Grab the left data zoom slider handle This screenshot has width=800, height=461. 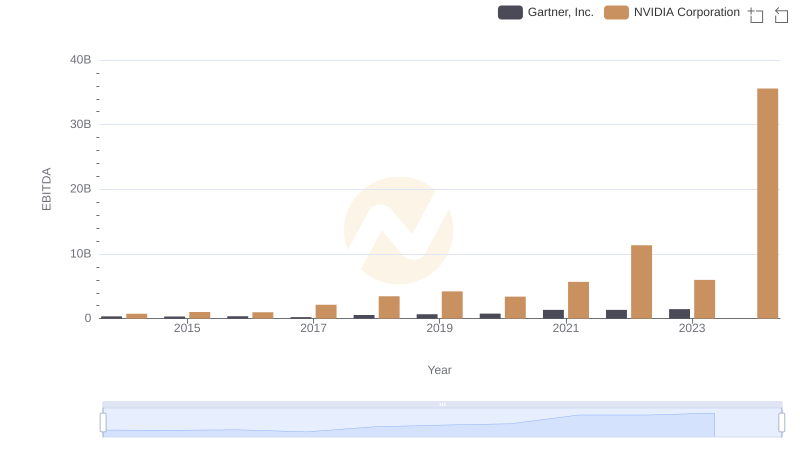click(x=103, y=422)
